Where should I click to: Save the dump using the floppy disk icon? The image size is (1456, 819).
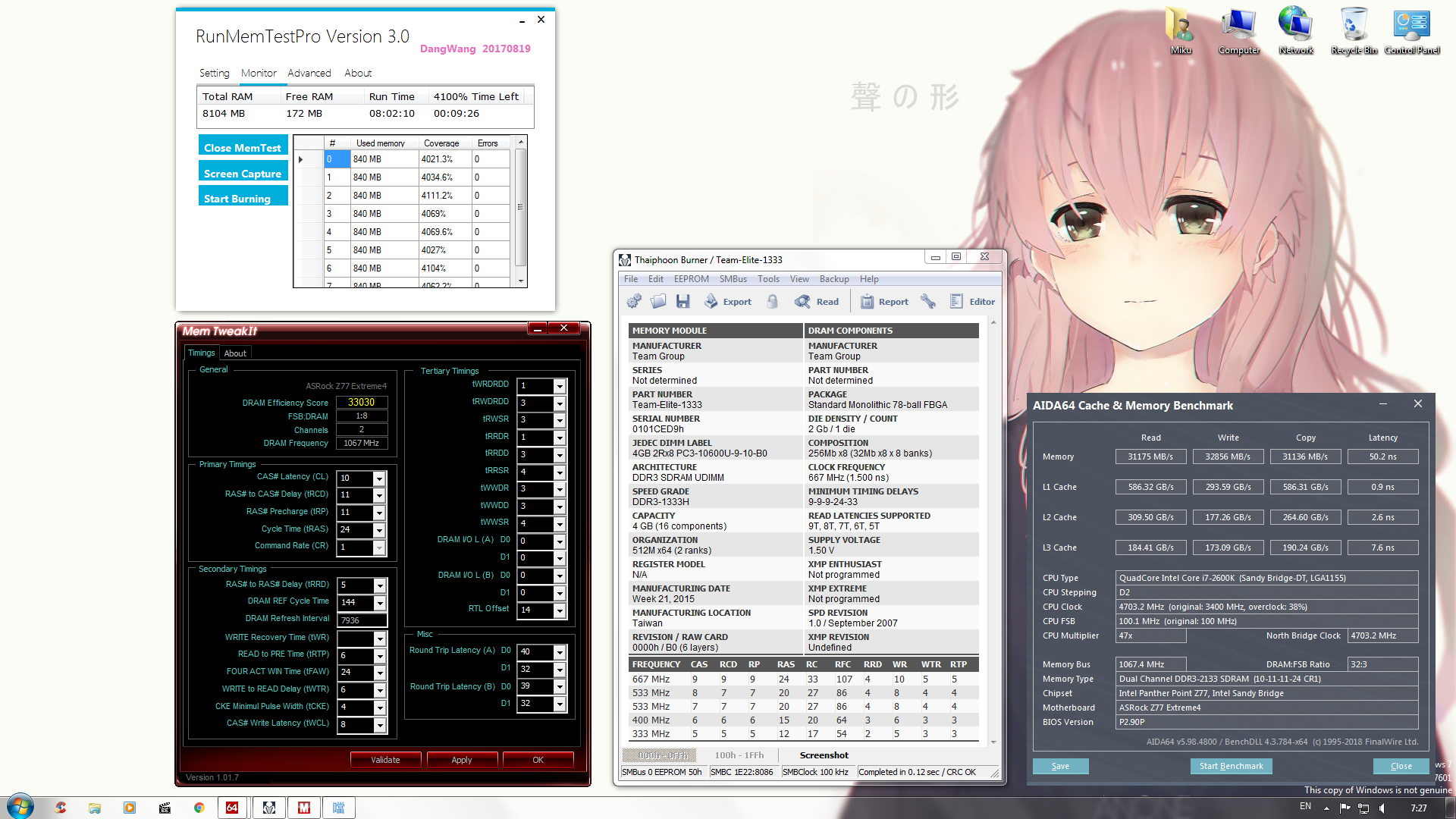[682, 301]
